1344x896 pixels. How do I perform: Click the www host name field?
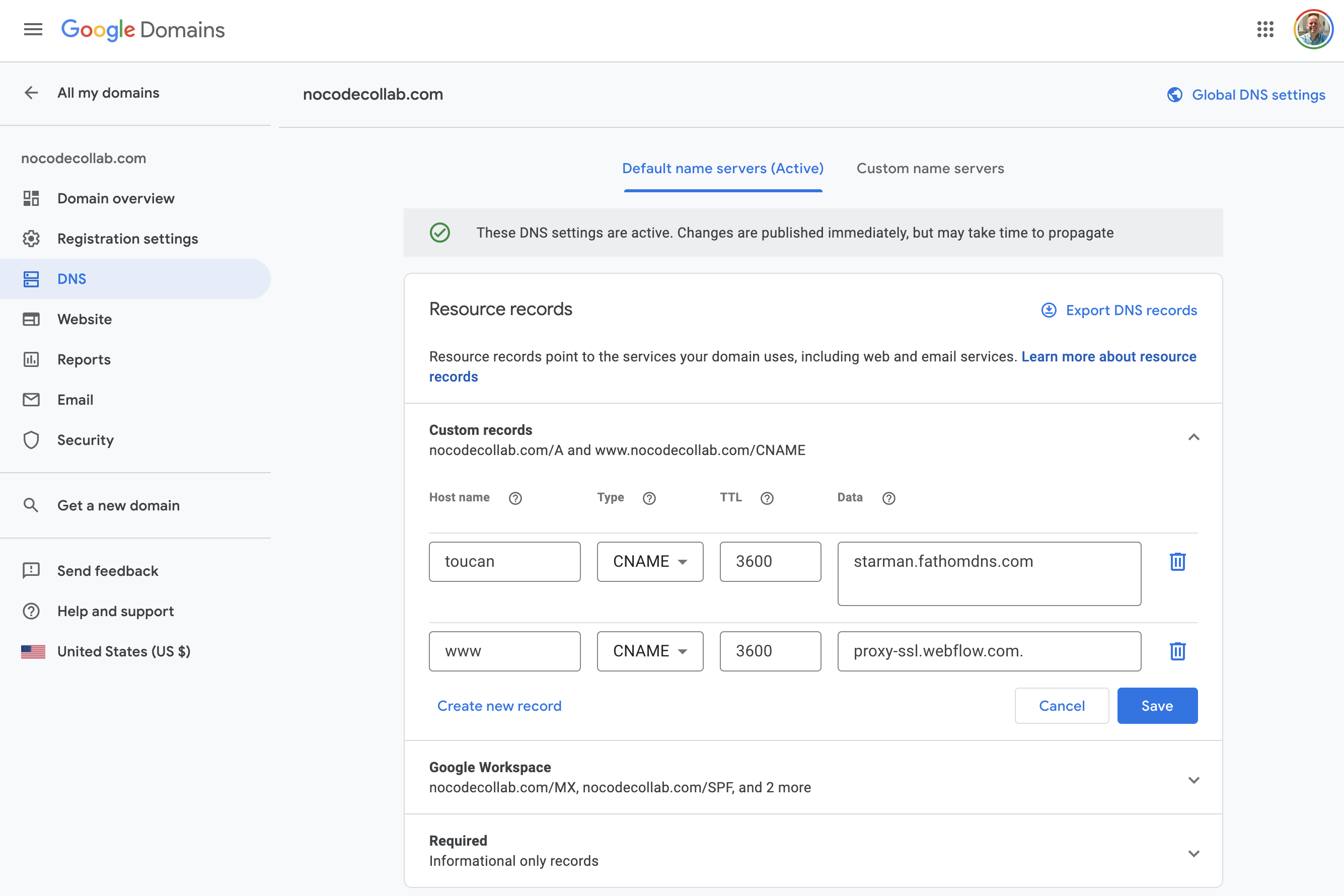(x=504, y=651)
